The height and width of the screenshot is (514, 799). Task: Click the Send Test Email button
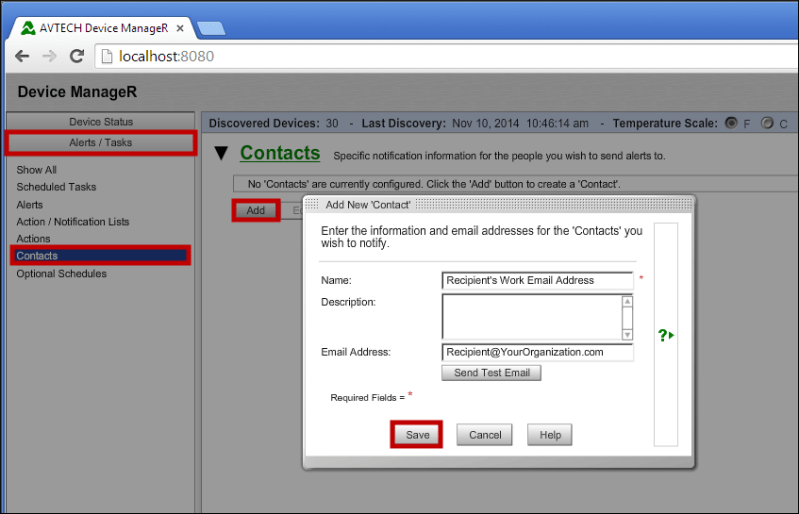tap(491, 373)
